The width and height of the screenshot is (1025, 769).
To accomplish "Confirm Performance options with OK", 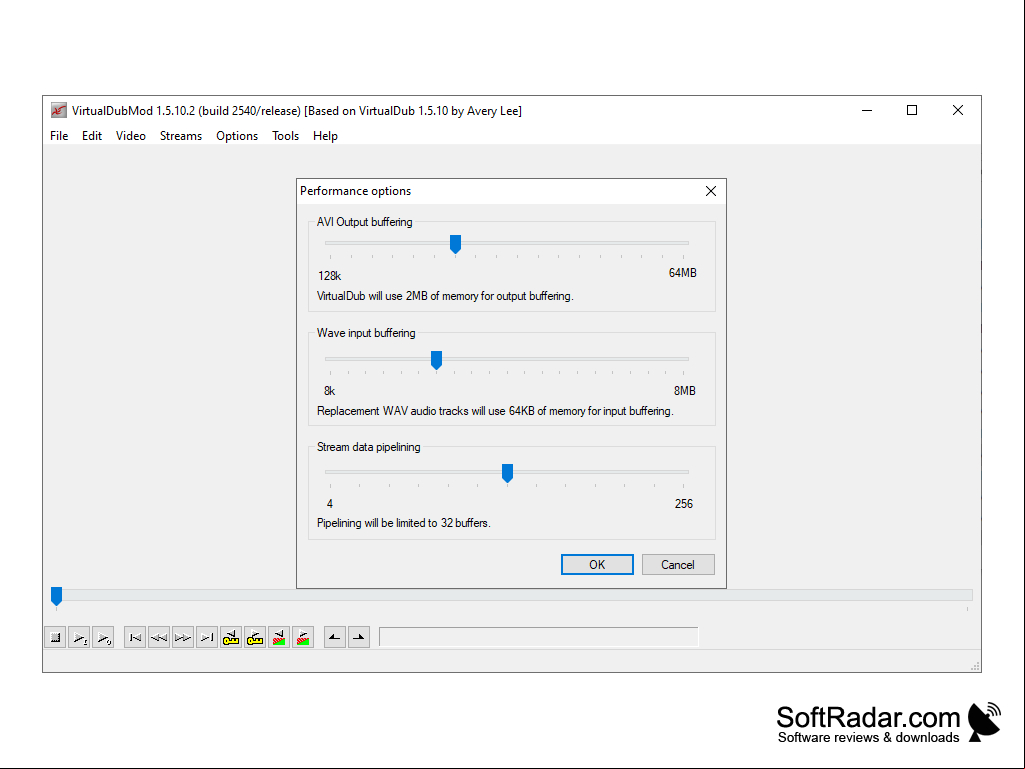I will pyautogui.click(x=597, y=564).
